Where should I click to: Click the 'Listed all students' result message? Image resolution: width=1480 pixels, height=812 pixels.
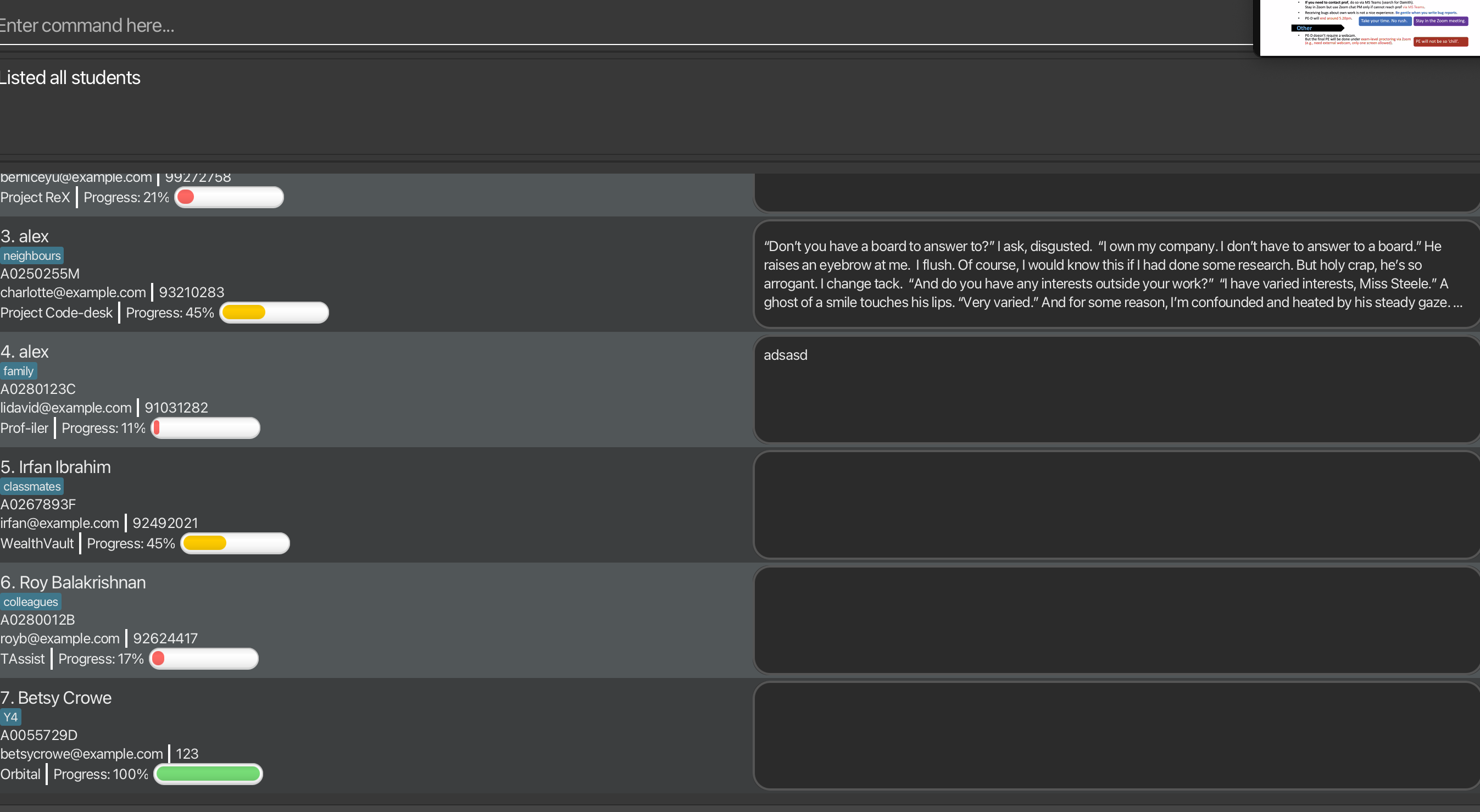[x=70, y=77]
